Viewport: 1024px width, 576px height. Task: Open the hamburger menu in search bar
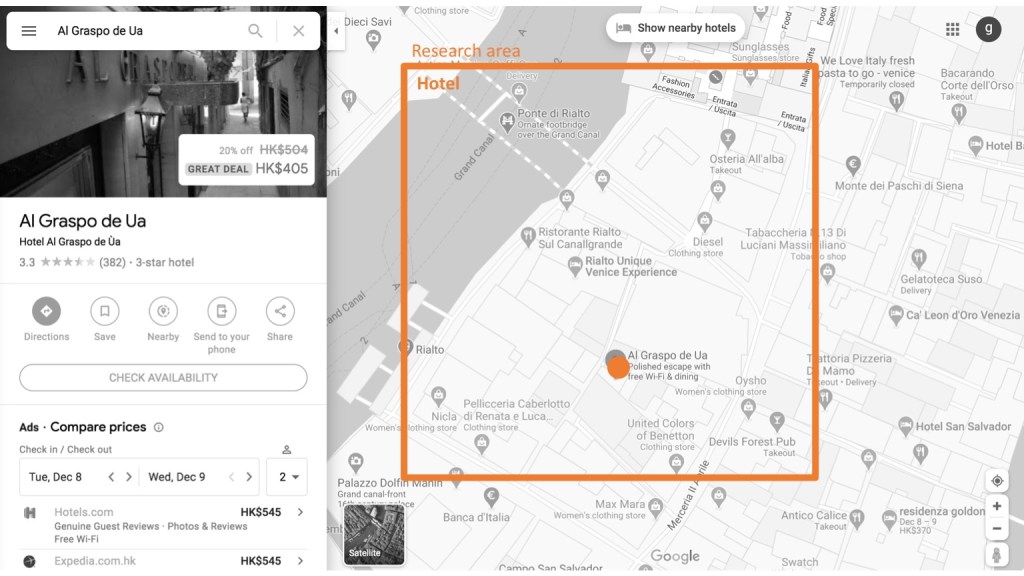click(29, 31)
